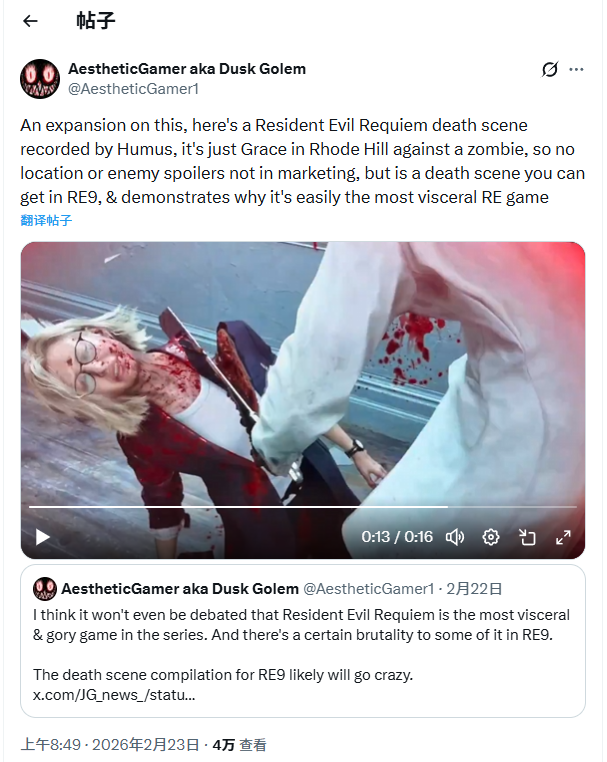Screen dimensions: 607x762
Task: Seek on the video progress bar
Action: click(x=303, y=507)
